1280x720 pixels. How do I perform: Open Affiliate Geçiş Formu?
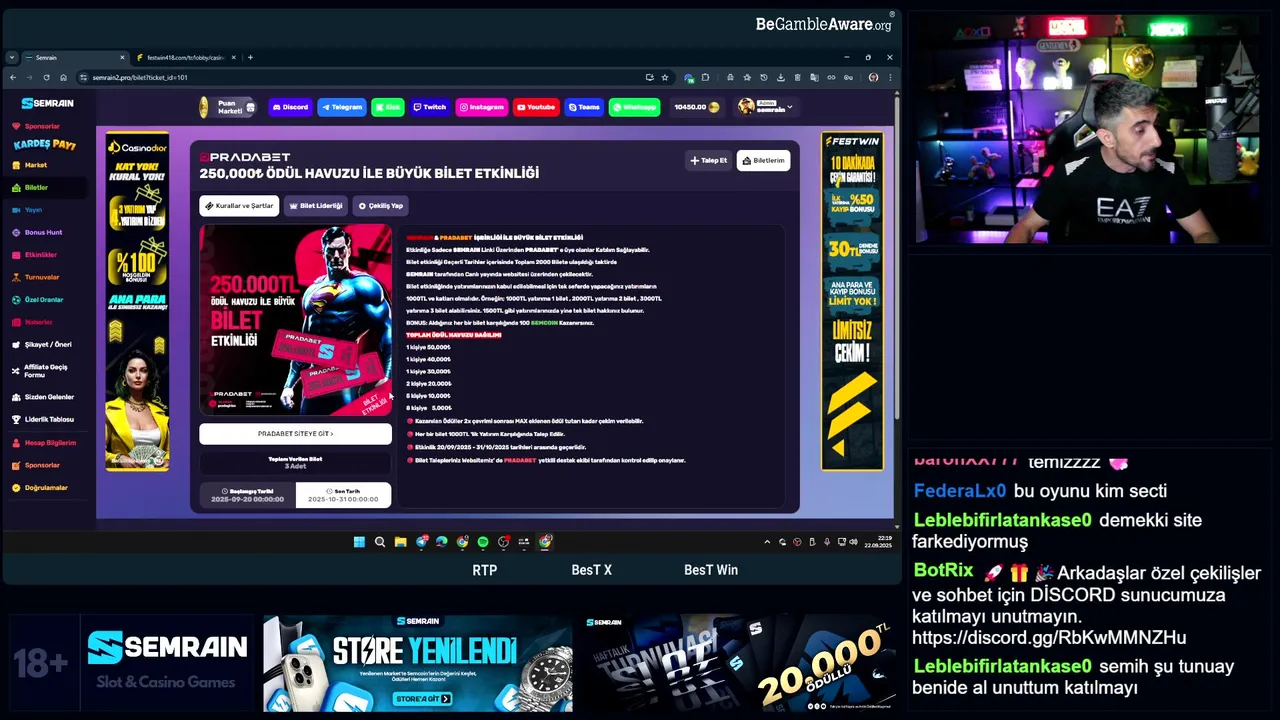(x=46, y=371)
